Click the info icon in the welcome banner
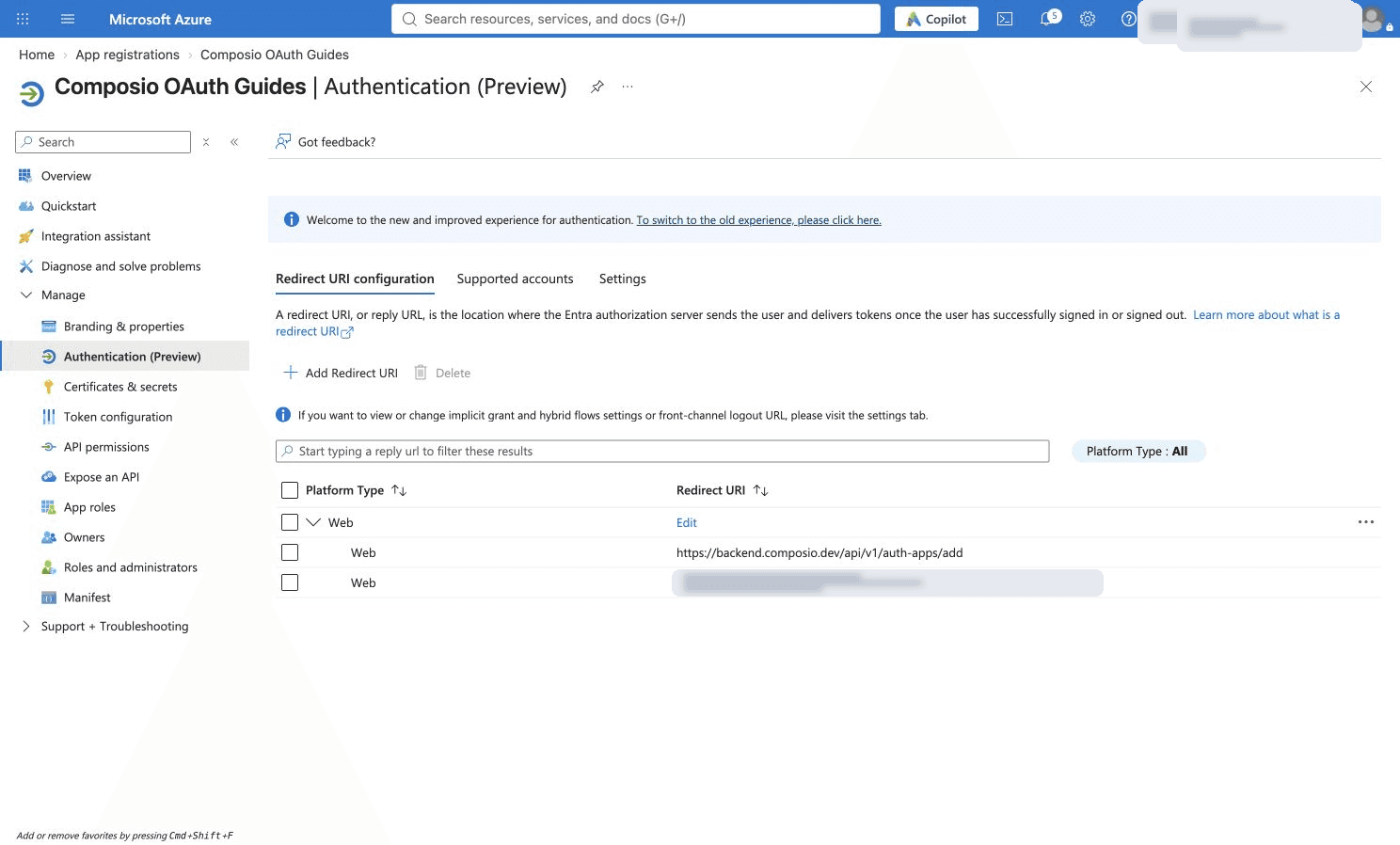This screenshot has width=1400, height=845. 292,219
